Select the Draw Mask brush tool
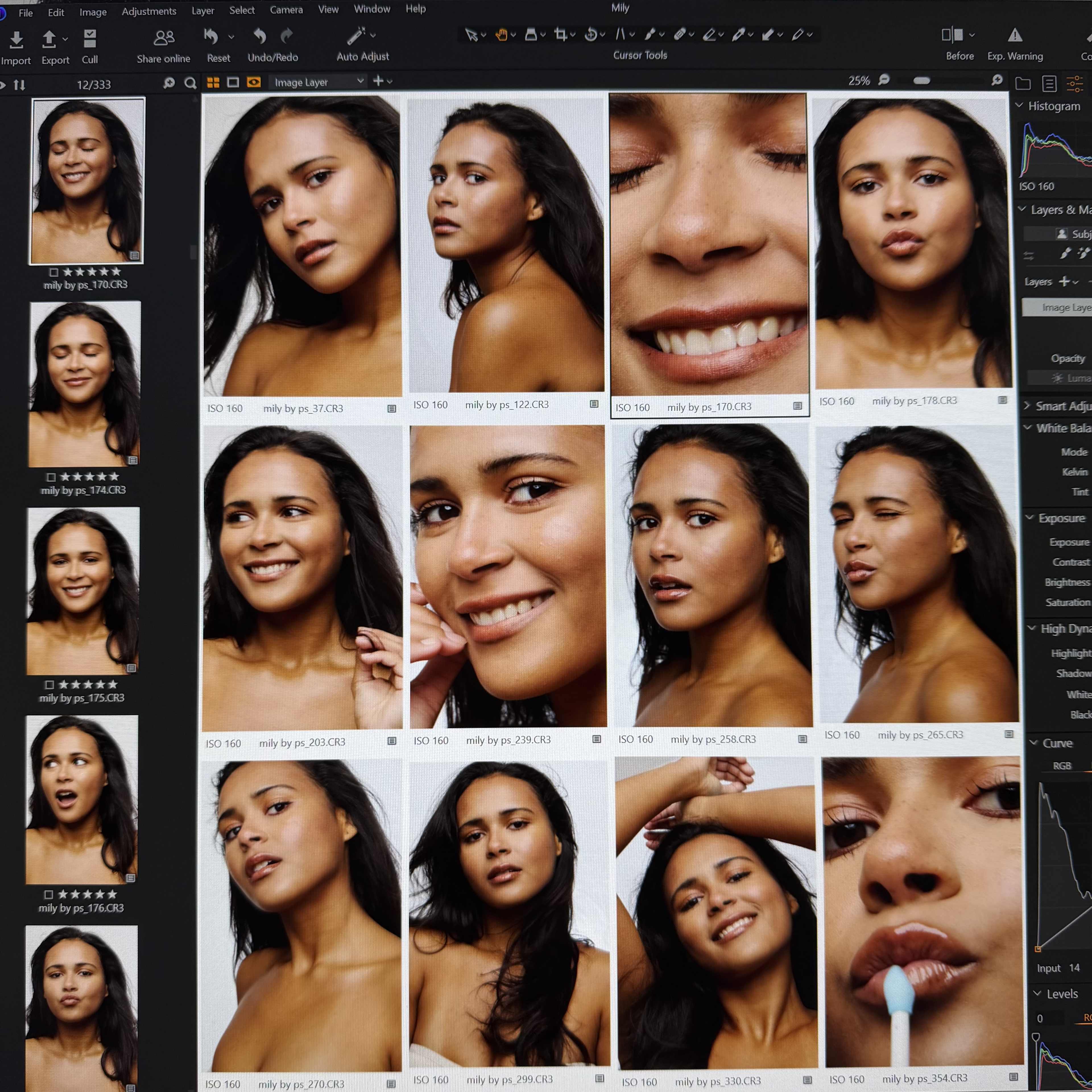The width and height of the screenshot is (1092, 1092). click(x=650, y=34)
